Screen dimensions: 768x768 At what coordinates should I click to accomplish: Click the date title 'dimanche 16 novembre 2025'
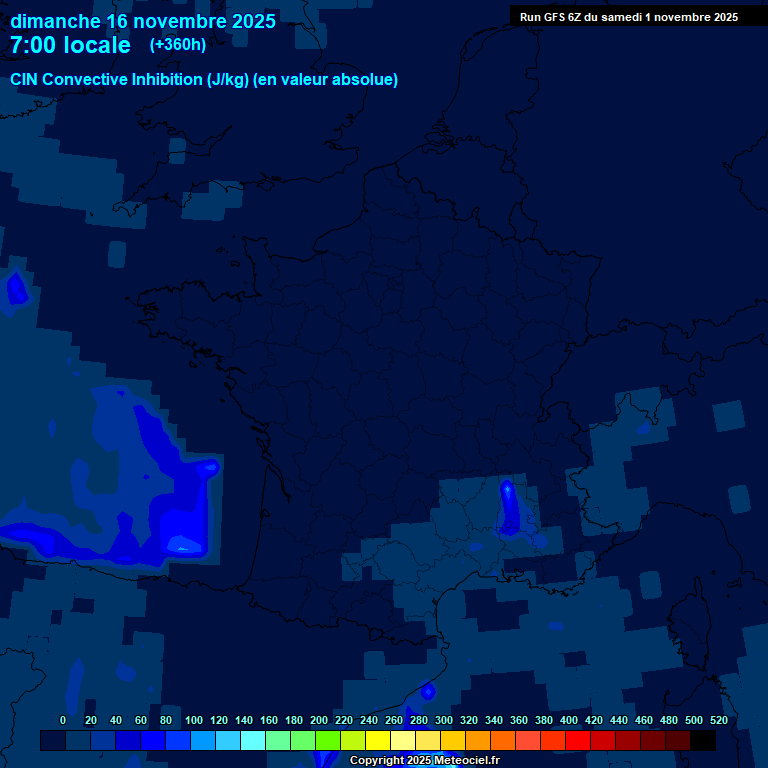coord(143,21)
